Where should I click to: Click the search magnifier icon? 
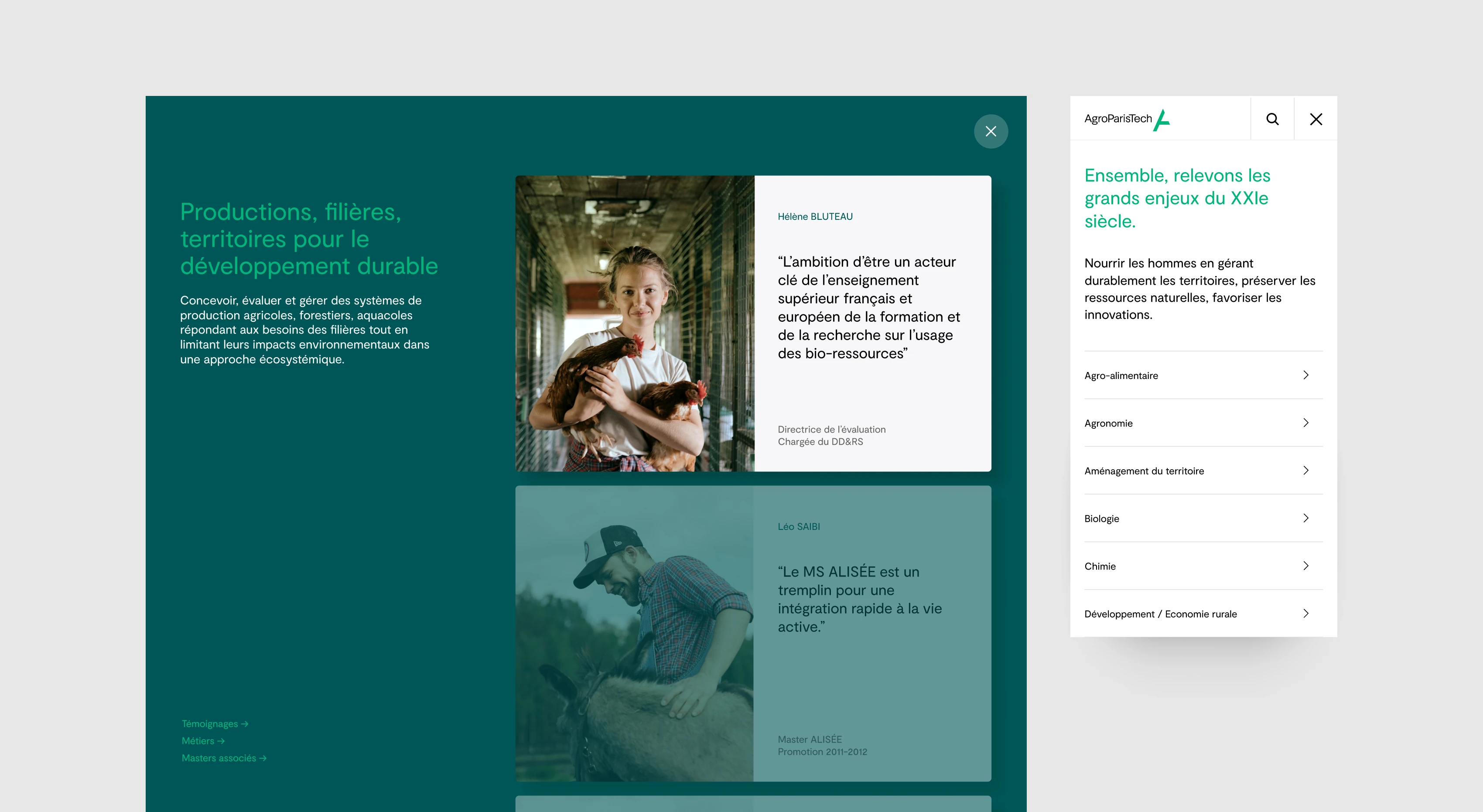[x=1272, y=119]
